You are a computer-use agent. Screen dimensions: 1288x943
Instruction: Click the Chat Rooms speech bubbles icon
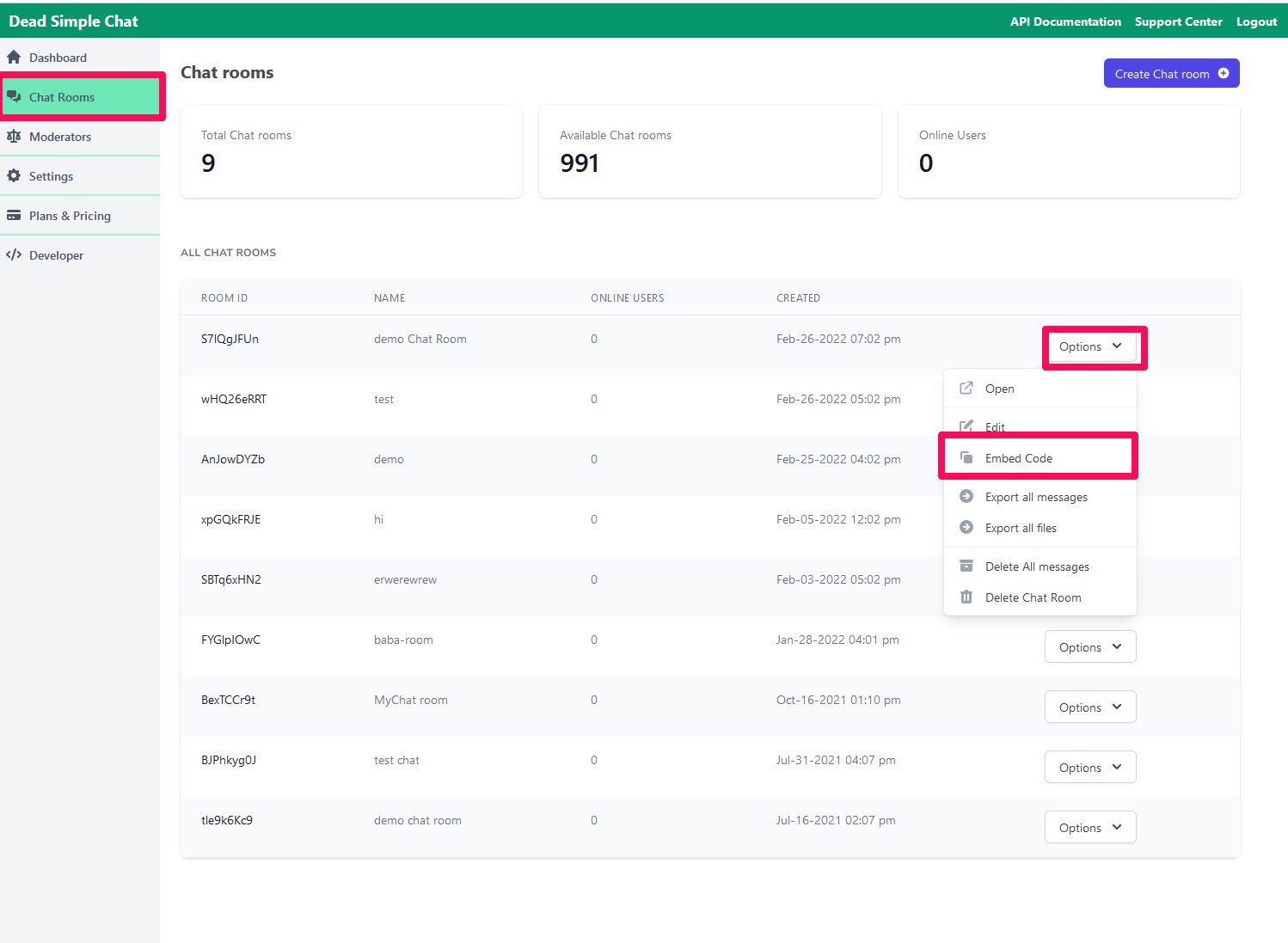pyautogui.click(x=14, y=97)
